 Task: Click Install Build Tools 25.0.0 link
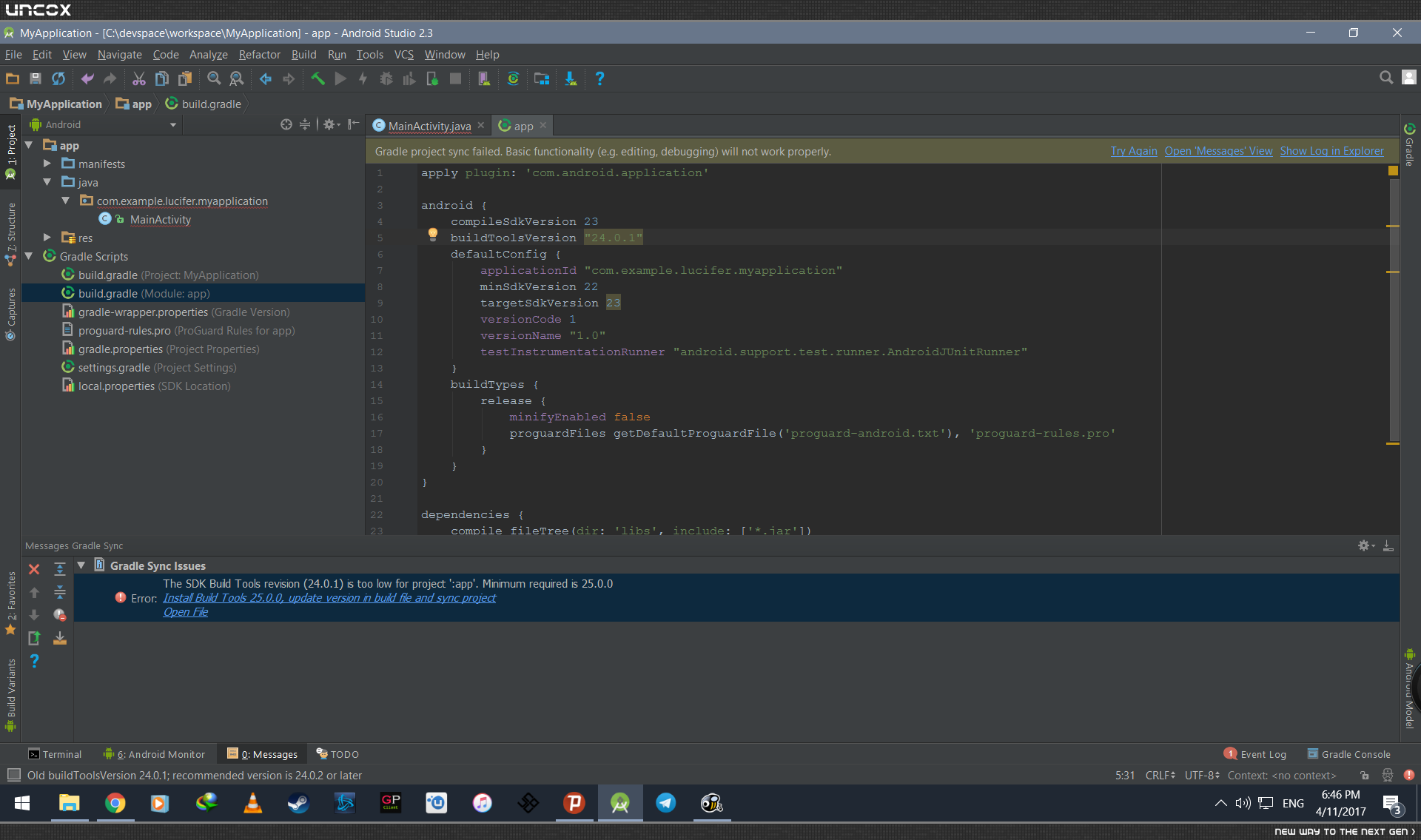click(x=329, y=598)
